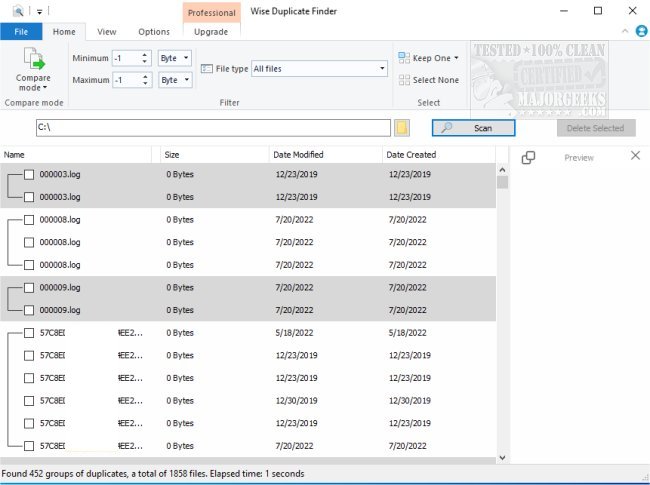Click the Preview panel pop-out icon
Image resolution: width=650 pixels, height=485 pixels.
pyautogui.click(x=529, y=158)
